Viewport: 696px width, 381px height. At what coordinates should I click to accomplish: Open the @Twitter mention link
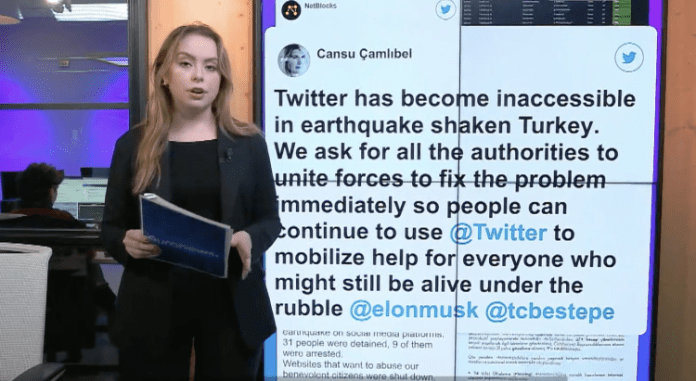[x=498, y=233]
